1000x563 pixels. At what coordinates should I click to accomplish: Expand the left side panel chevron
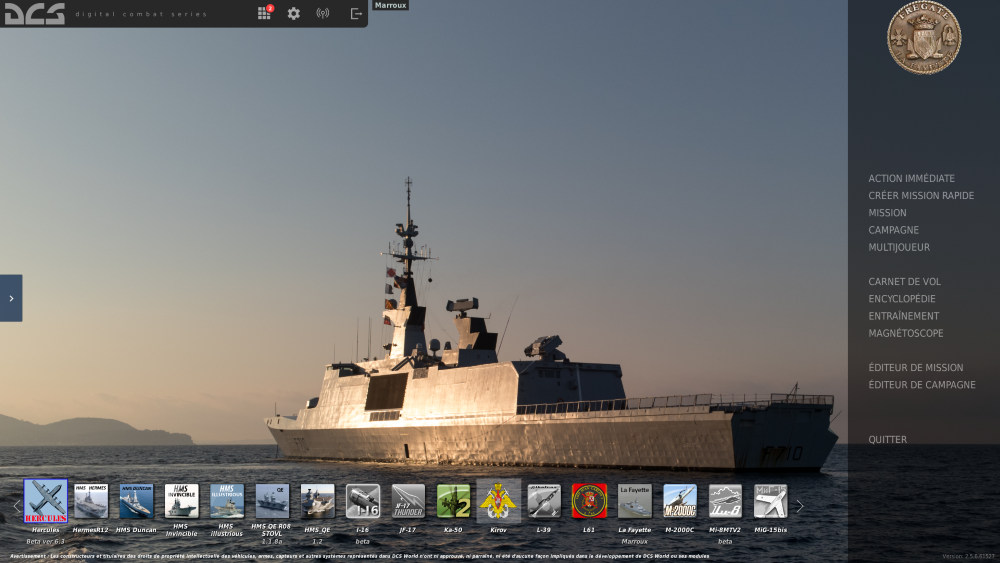(x=11, y=298)
